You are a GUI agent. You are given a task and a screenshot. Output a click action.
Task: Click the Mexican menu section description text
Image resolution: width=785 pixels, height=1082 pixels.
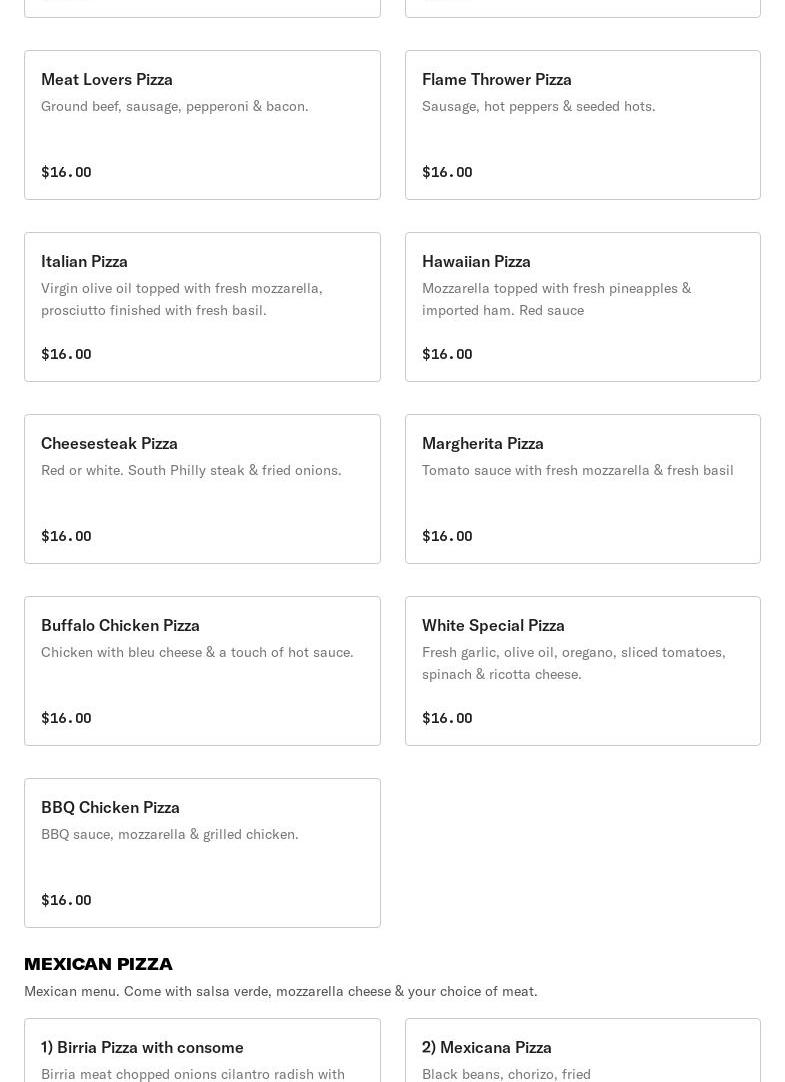pyautogui.click(x=280, y=991)
